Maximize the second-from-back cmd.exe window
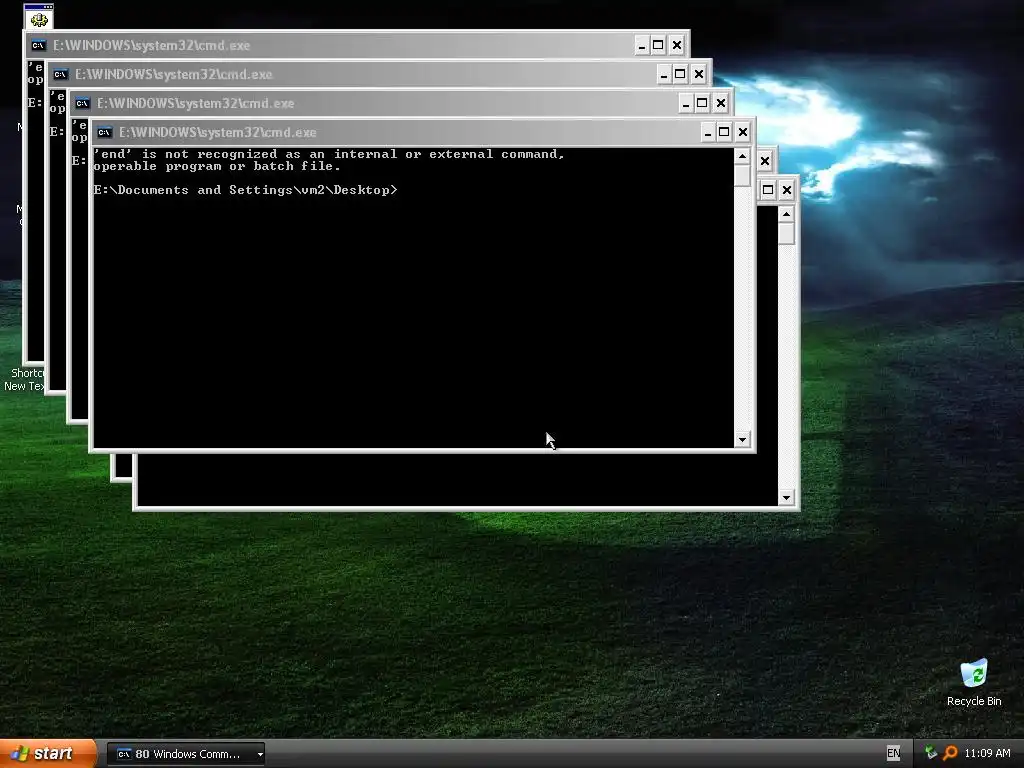The width and height of the screenshot is (1024, 768). click(680, 74)
